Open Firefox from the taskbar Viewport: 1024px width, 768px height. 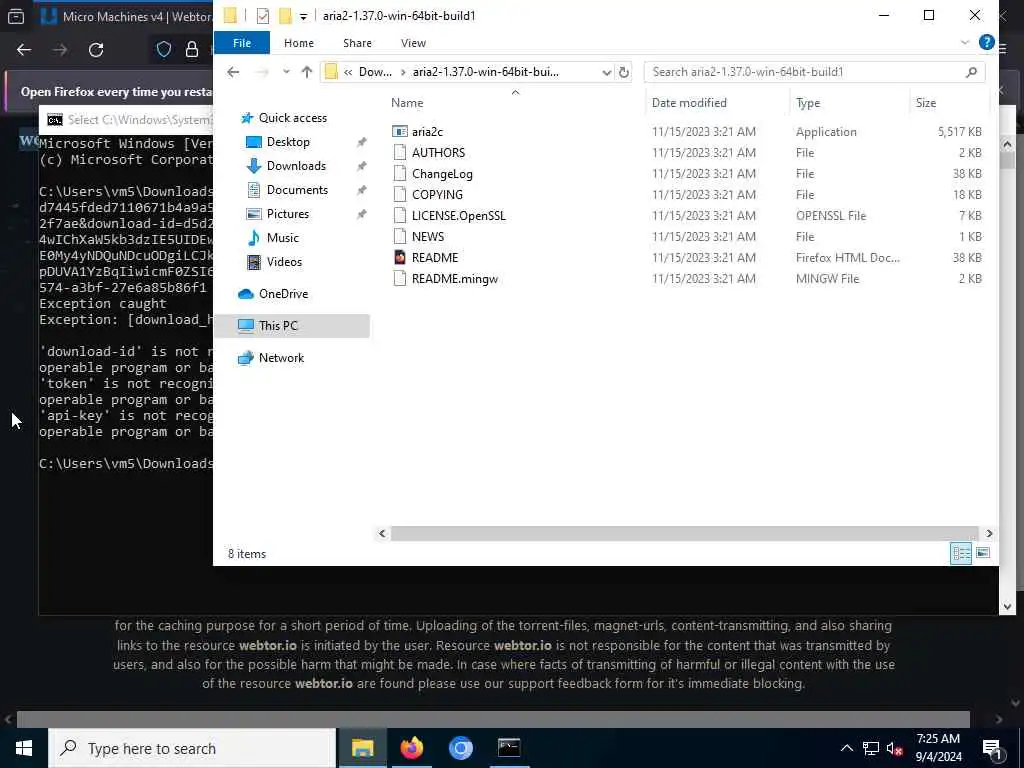[411, 748]
